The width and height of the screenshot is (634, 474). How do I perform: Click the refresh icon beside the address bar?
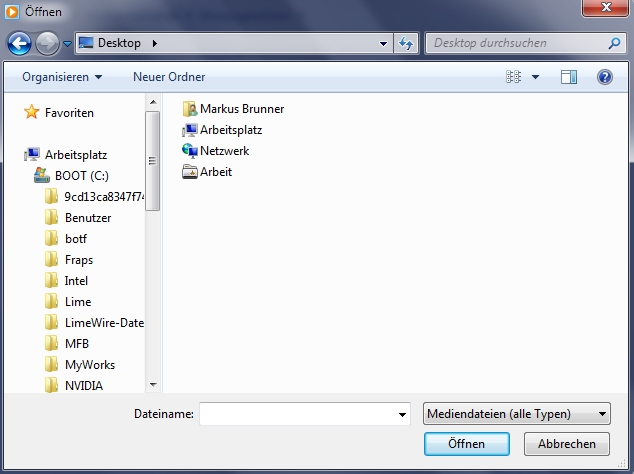pyautogui.click(x=406, y=44)
